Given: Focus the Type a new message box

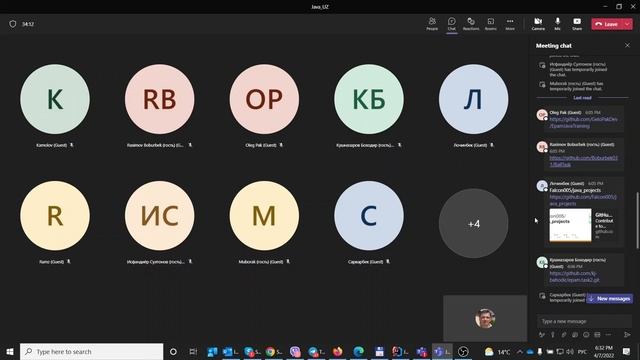Looking at the screenshot, I should (x=584, y=321).
